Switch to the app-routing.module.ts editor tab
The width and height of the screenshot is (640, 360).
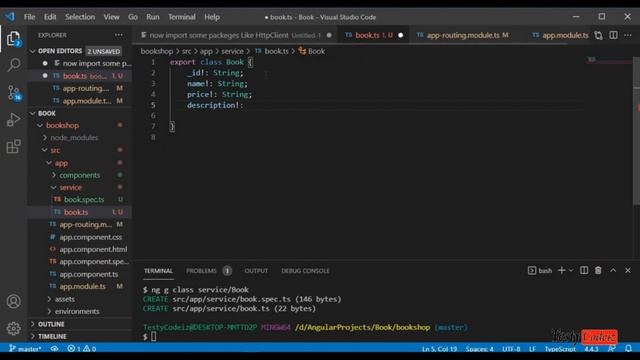click(x=462, y=35)
